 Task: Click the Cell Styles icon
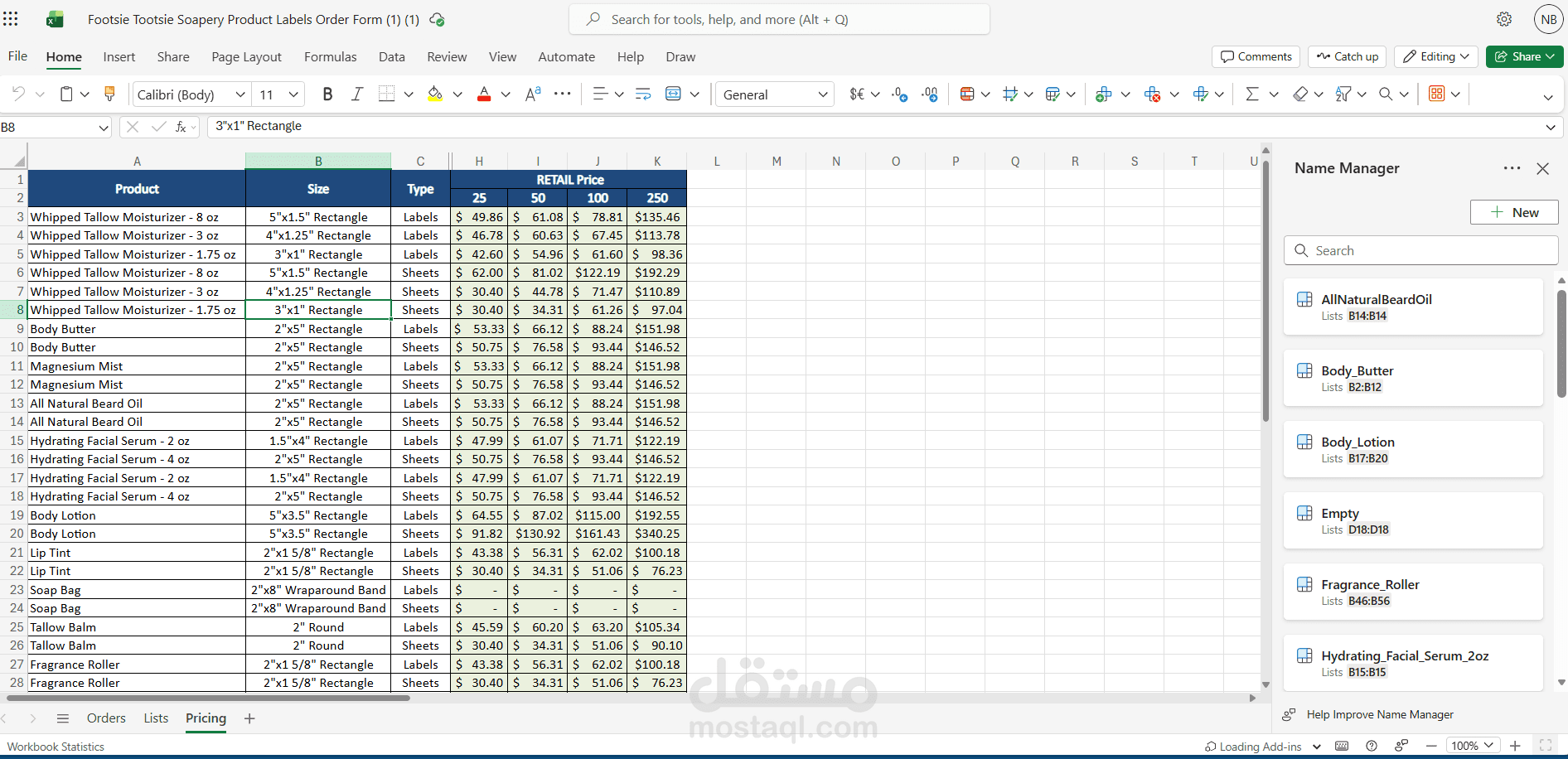(1009, 94)
